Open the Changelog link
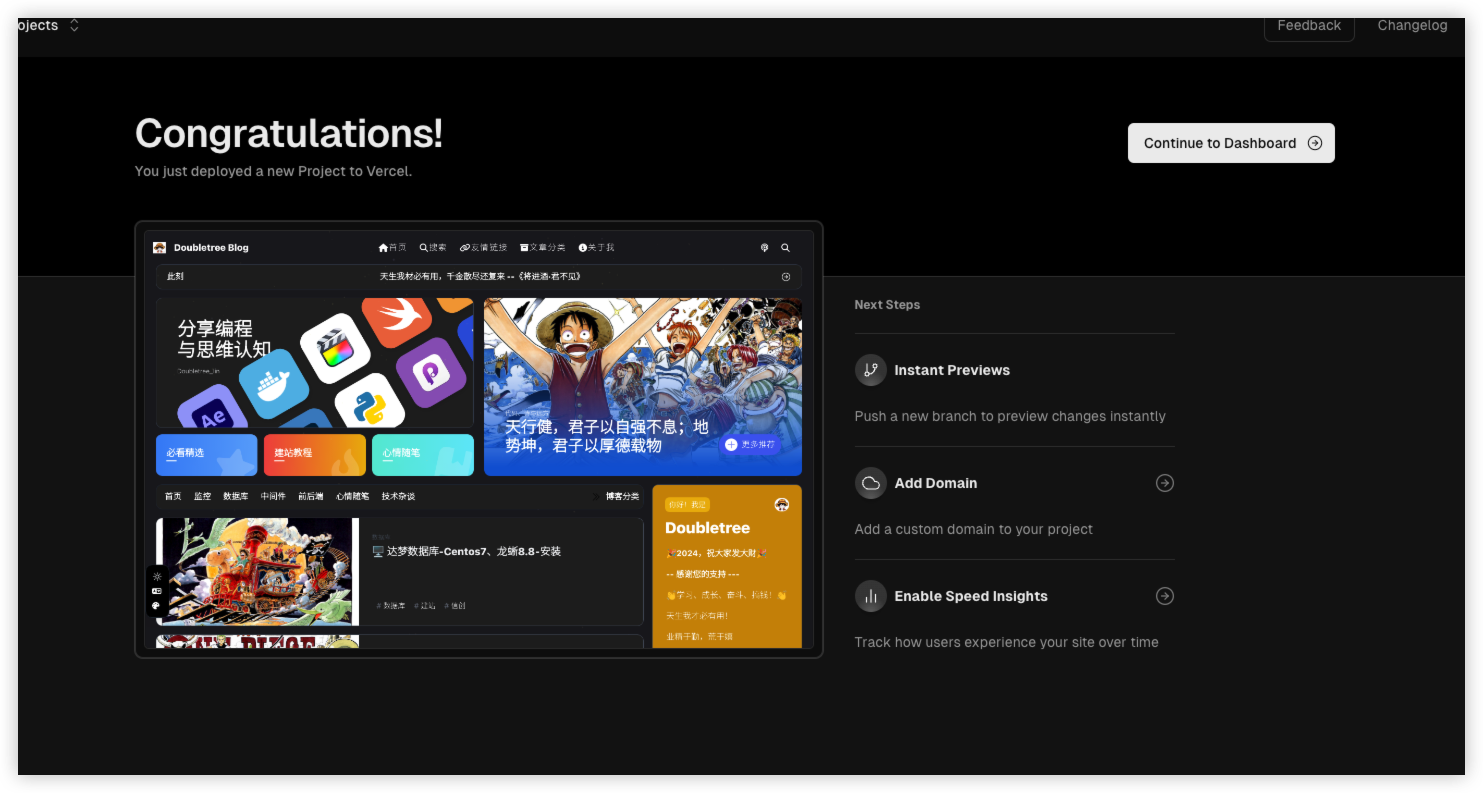This screenshot has height=793, width=1483. [1412, 26]
